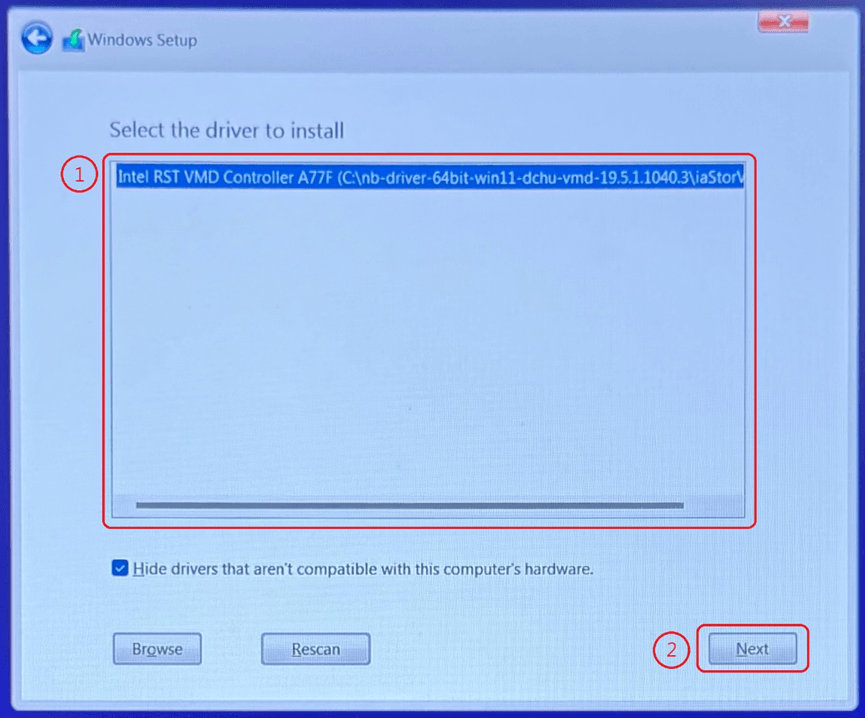
Task: Click the 'Windows Setup' title text
Action: (x=142, y=41)
